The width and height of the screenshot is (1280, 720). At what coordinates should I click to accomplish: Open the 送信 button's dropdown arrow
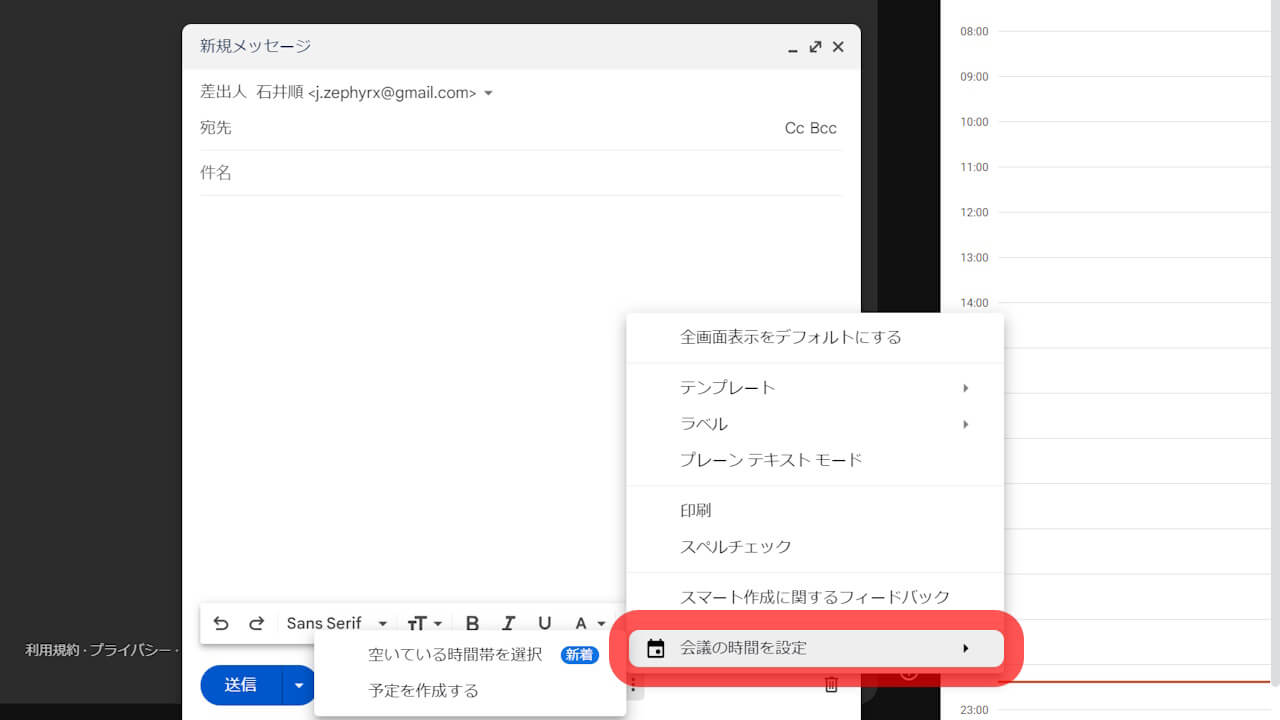298,685
